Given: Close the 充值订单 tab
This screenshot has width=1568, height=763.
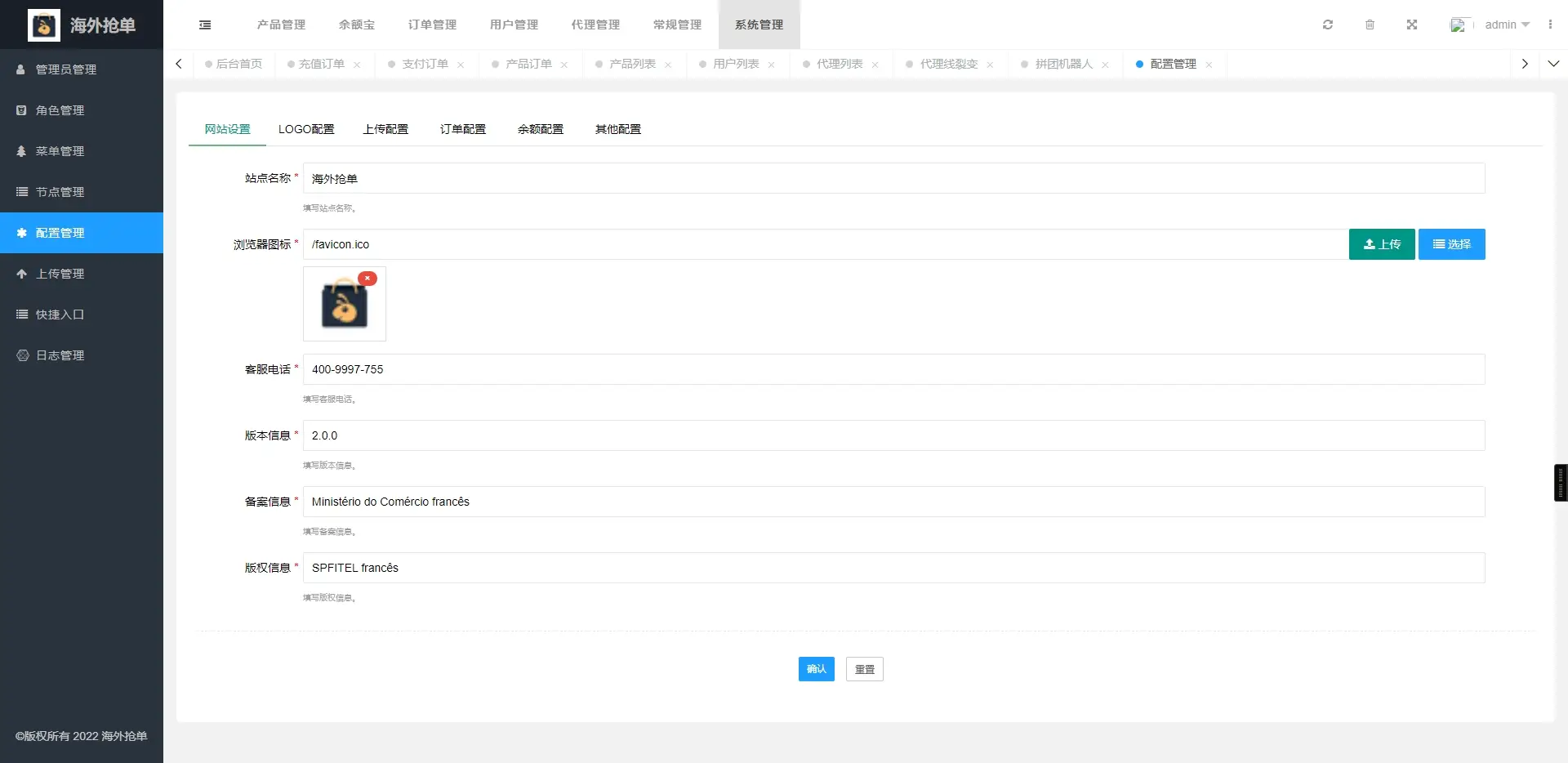Looking at the screenshot, I should [x=357, y=65].
